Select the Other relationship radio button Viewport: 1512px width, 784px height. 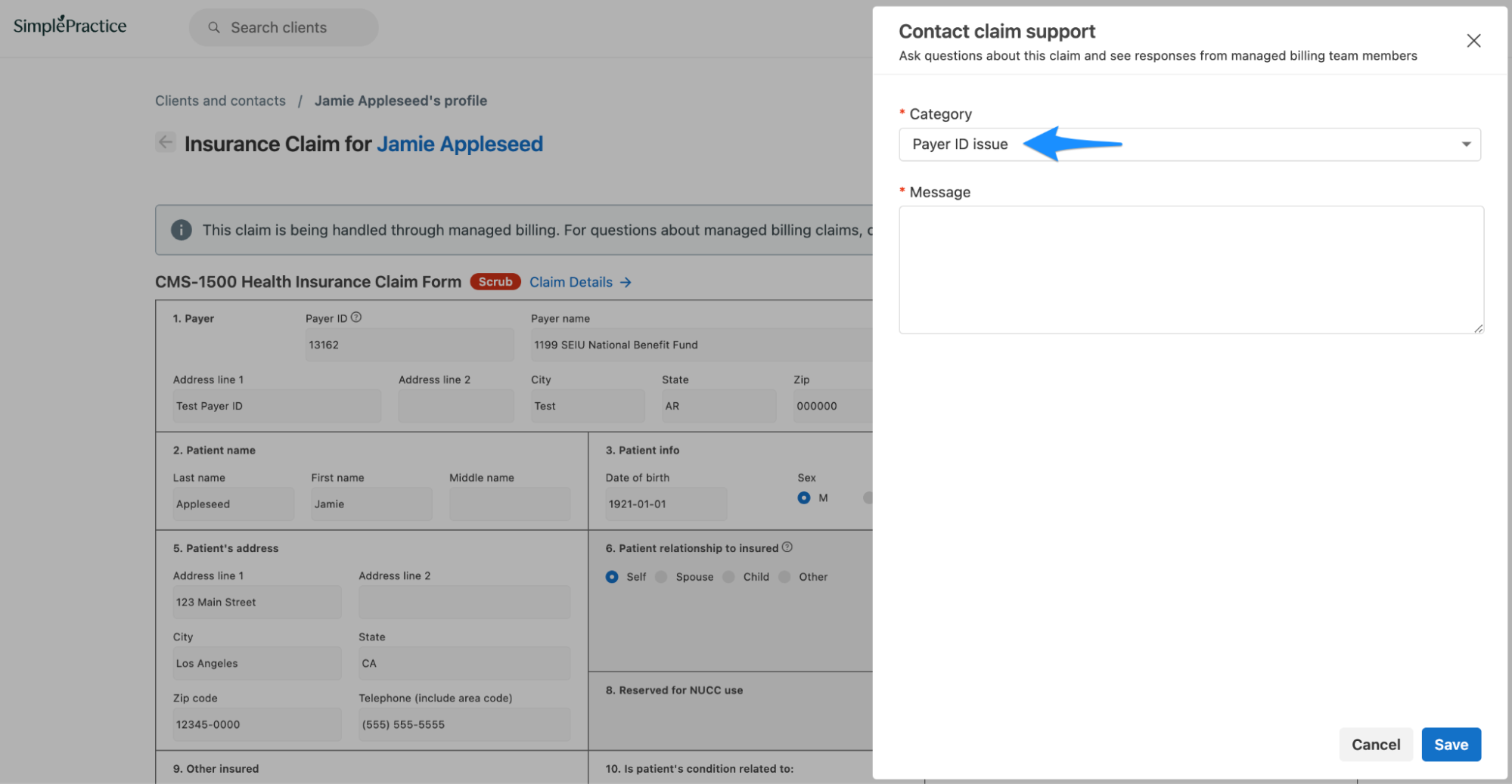pyautogui.click(x=787, y=576)
